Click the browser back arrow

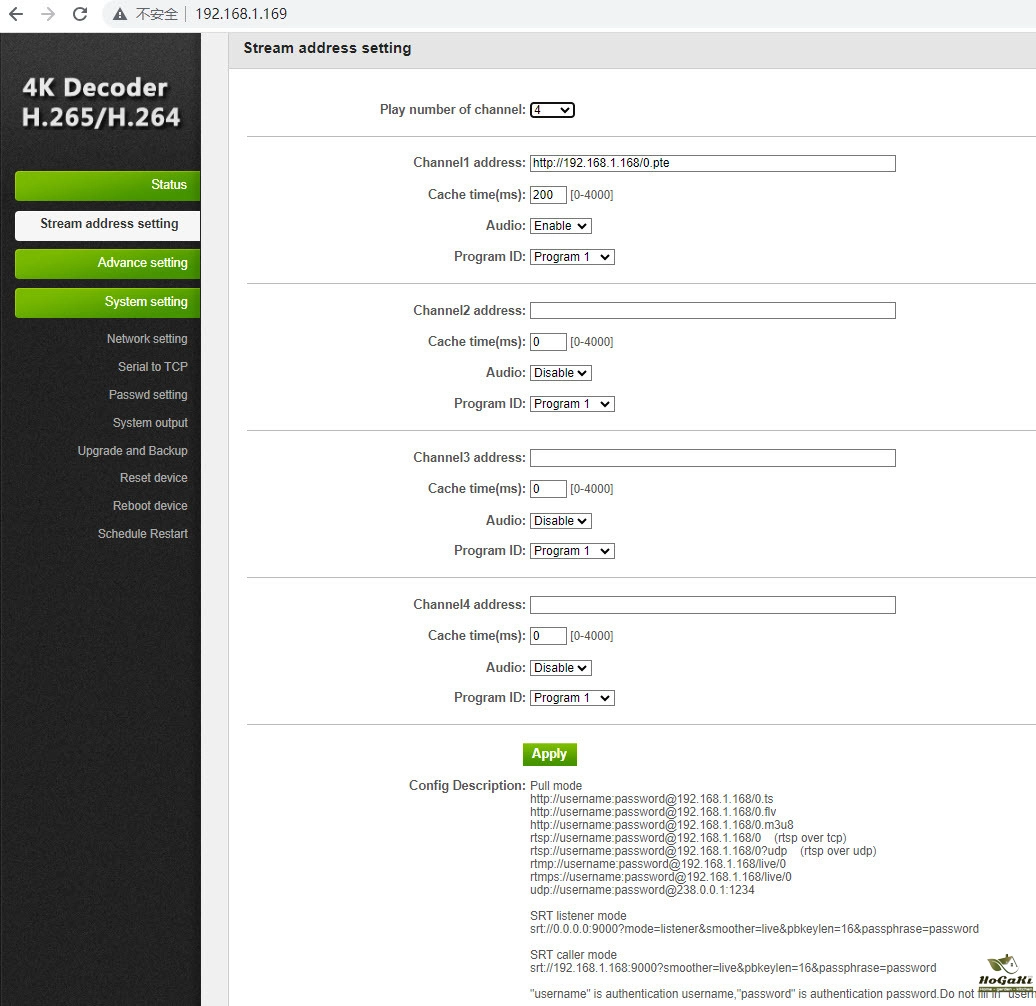click(x=16, y=14)
